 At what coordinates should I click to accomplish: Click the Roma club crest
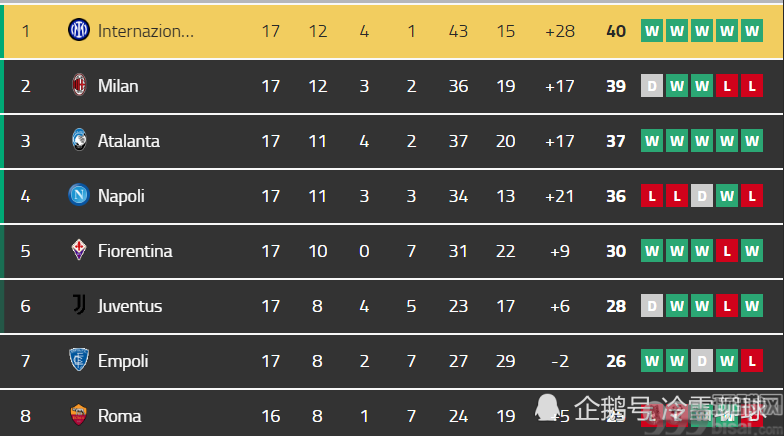(78, 415)
